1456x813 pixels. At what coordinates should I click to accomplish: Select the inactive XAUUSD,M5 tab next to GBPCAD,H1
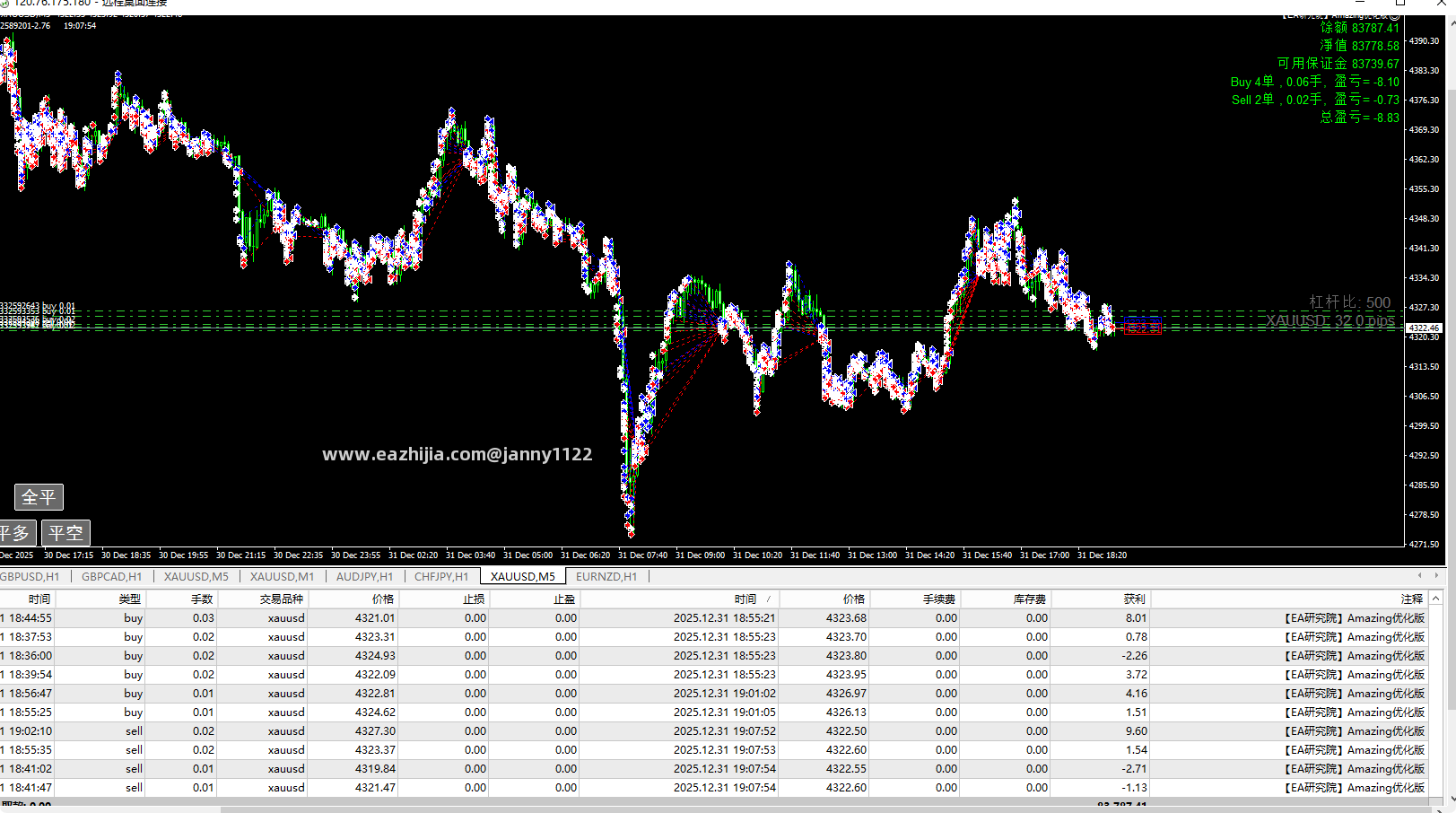point(196,576)
